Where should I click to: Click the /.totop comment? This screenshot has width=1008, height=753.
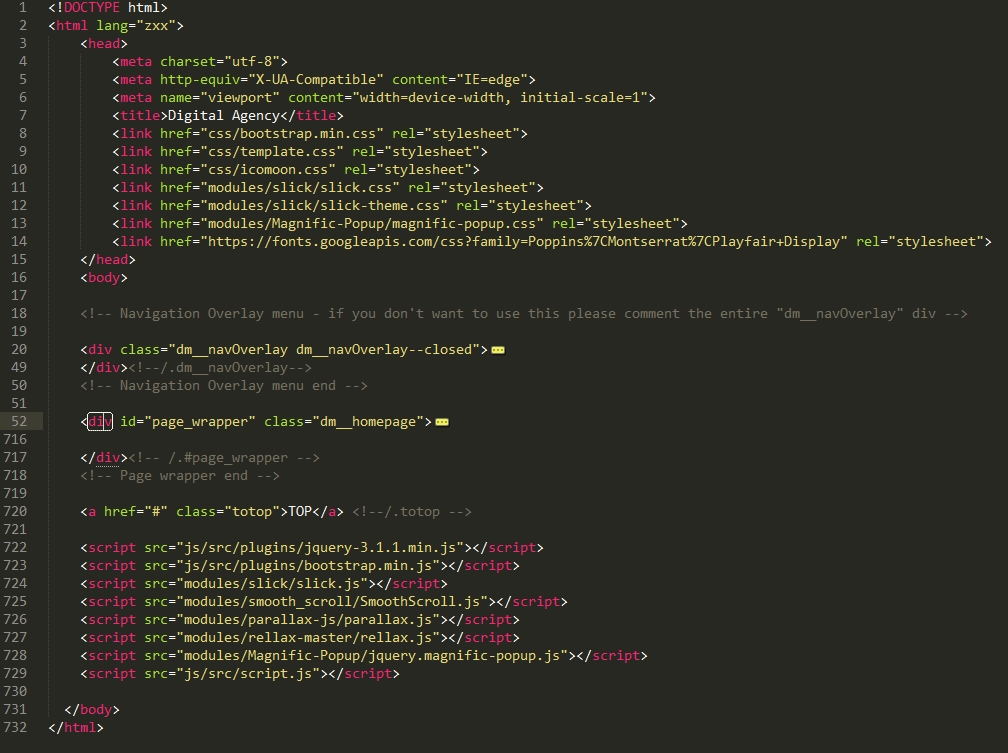412,512
